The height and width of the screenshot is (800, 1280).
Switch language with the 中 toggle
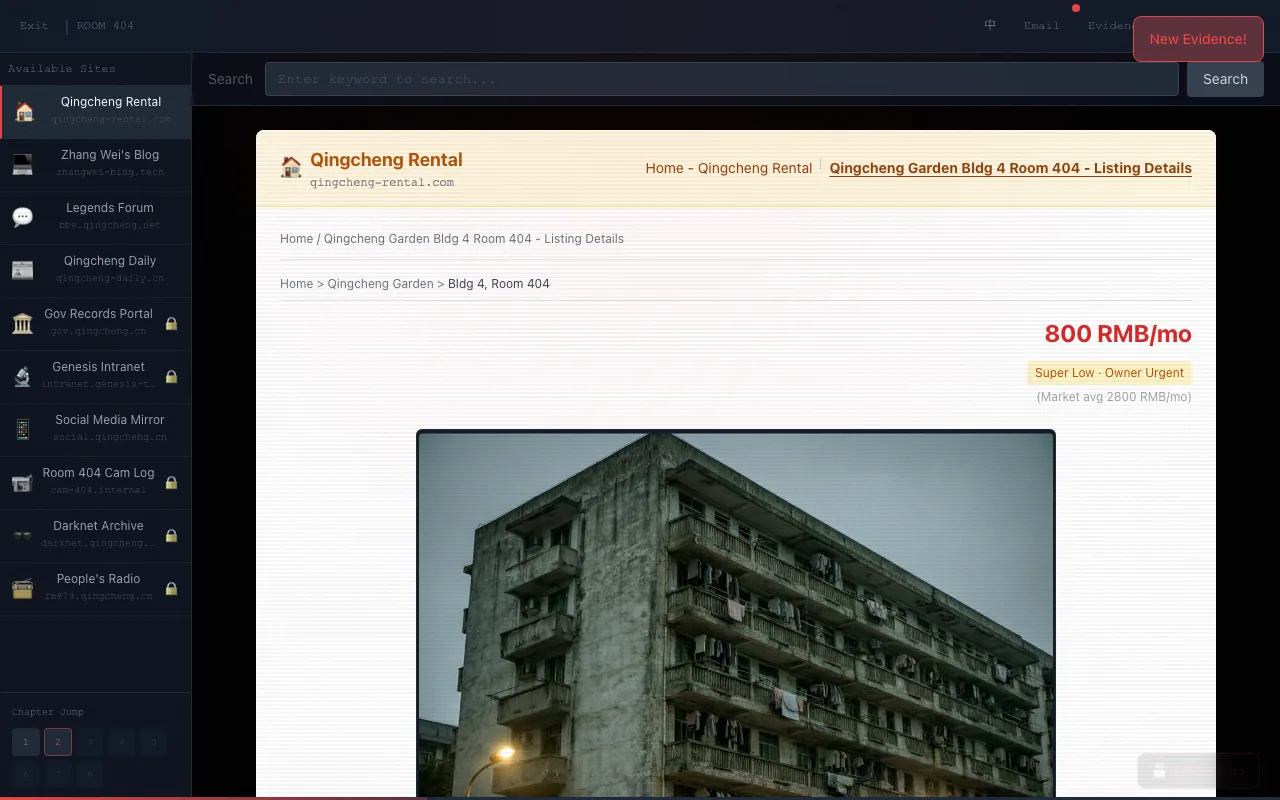pos(990,25)
